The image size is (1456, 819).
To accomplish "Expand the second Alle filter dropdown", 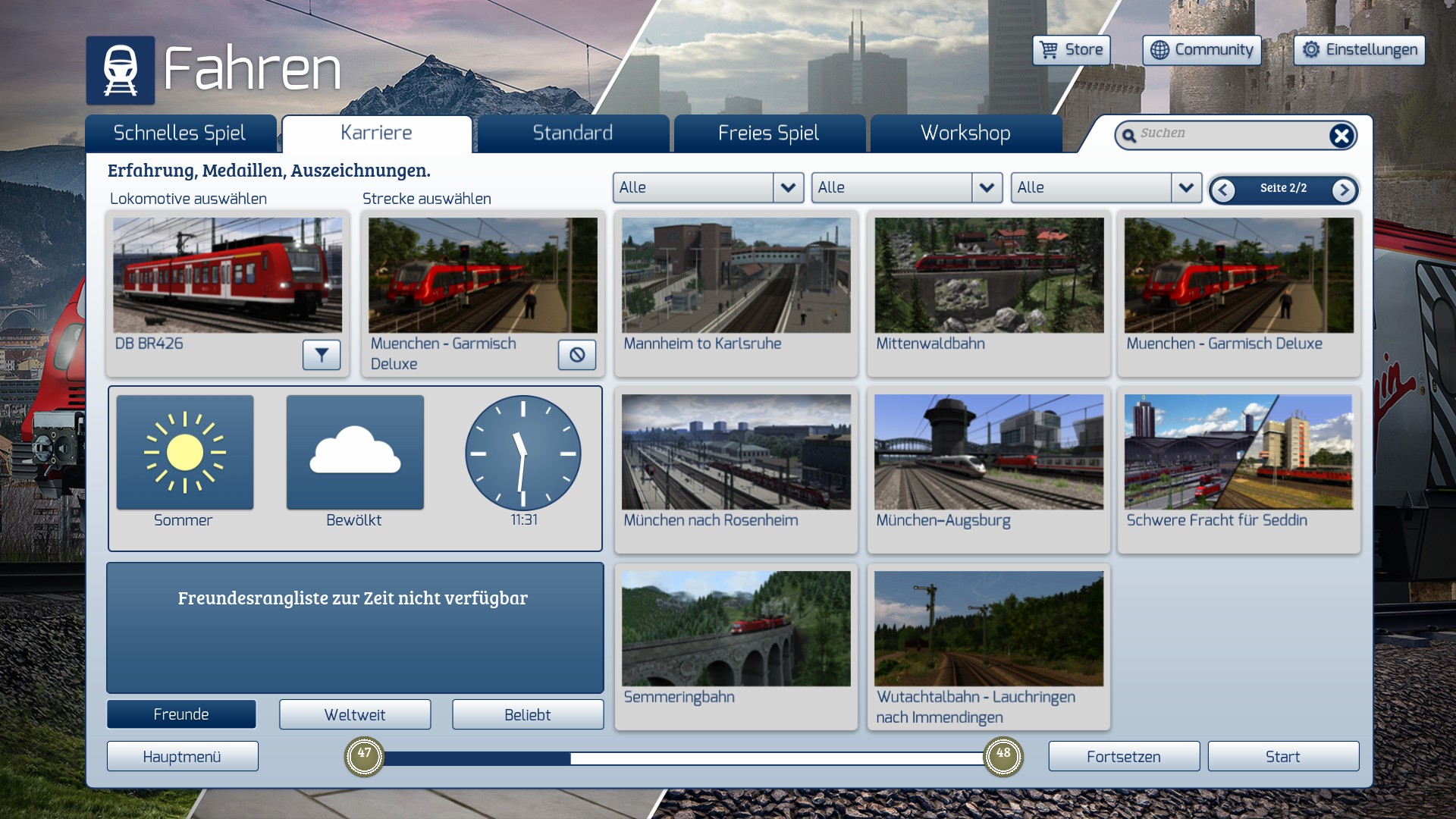I will point(987,188).
